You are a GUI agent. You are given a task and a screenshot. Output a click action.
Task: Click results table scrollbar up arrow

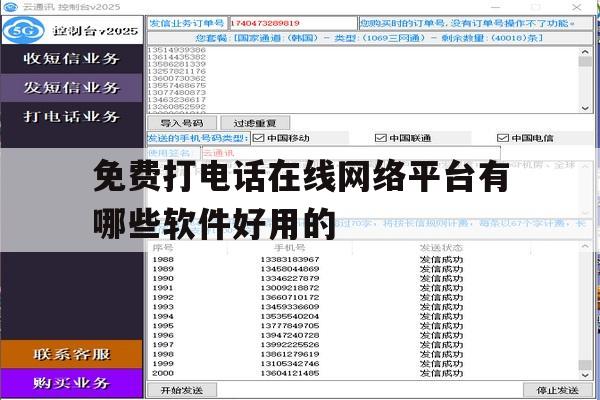click(585, 247)
